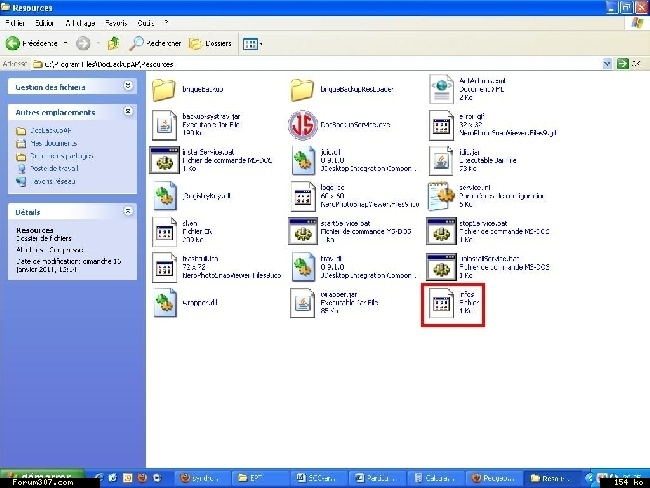Select the service.ini notepad gear file
Screen dimensions: 650x488
coord(440,195)
